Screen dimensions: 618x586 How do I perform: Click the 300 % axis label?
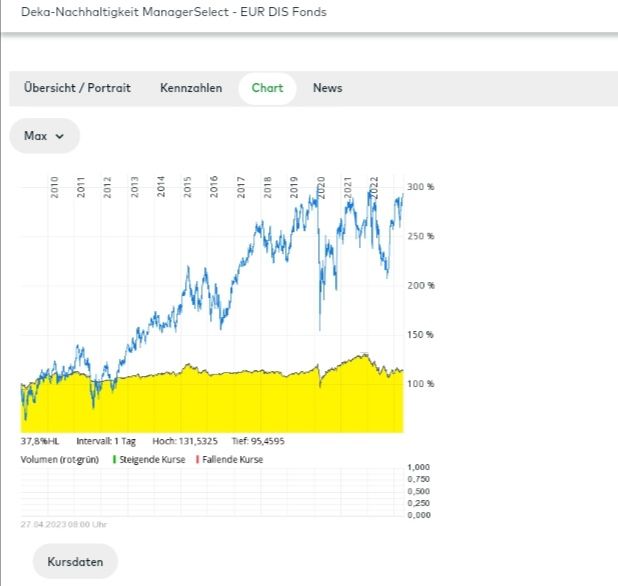click(x=419, y=187)
